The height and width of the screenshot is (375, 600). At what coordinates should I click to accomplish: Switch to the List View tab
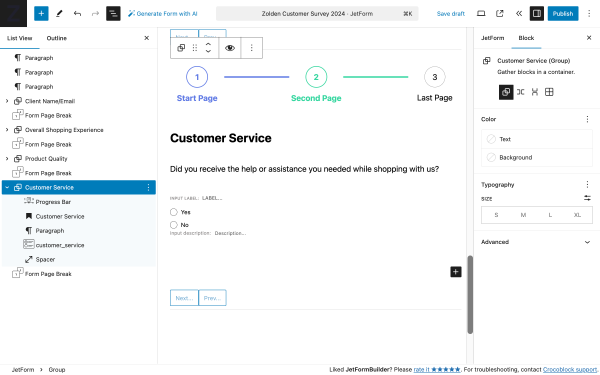[20, 38]
